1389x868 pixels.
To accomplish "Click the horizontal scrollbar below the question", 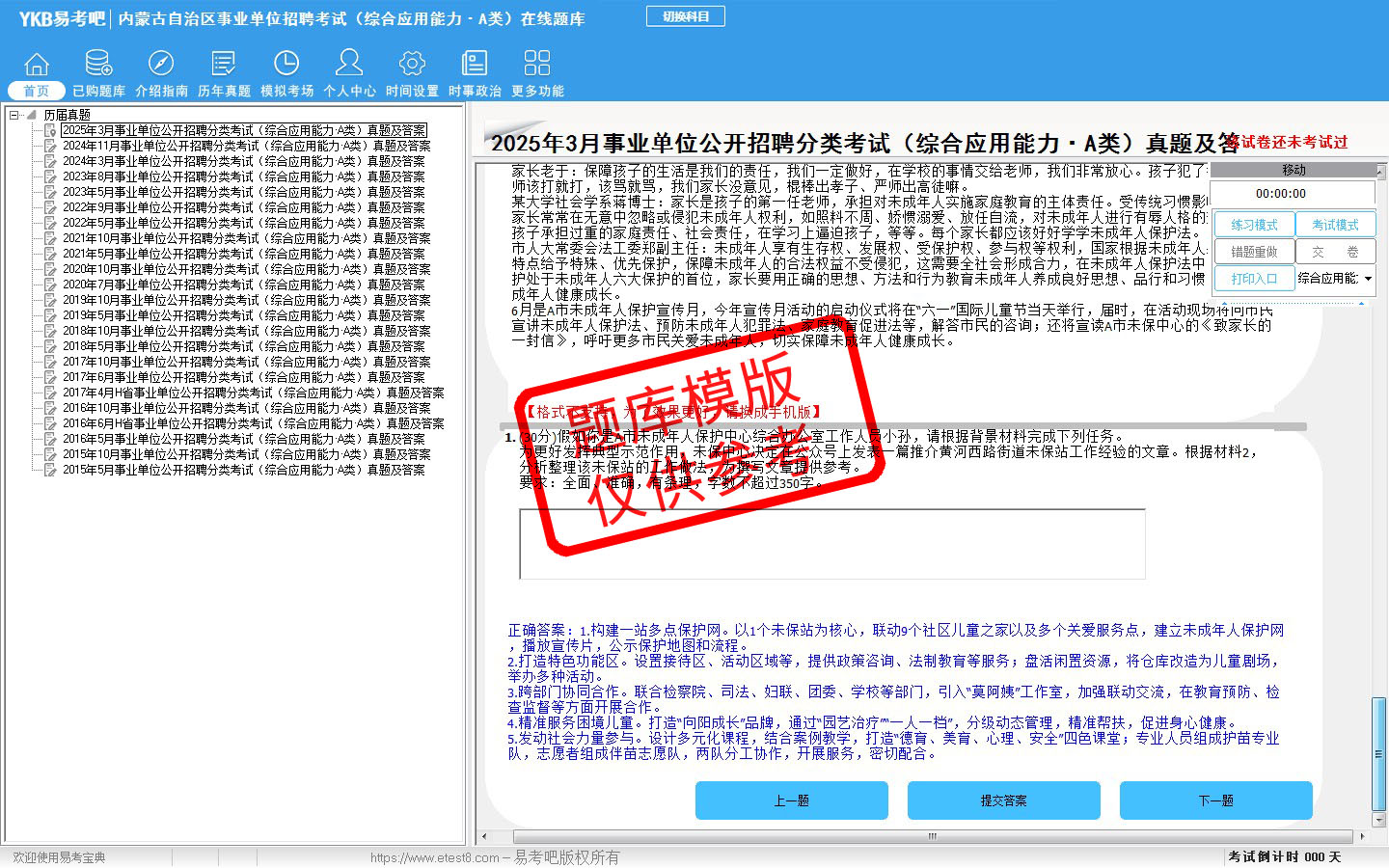I will [x=931, y=836].
